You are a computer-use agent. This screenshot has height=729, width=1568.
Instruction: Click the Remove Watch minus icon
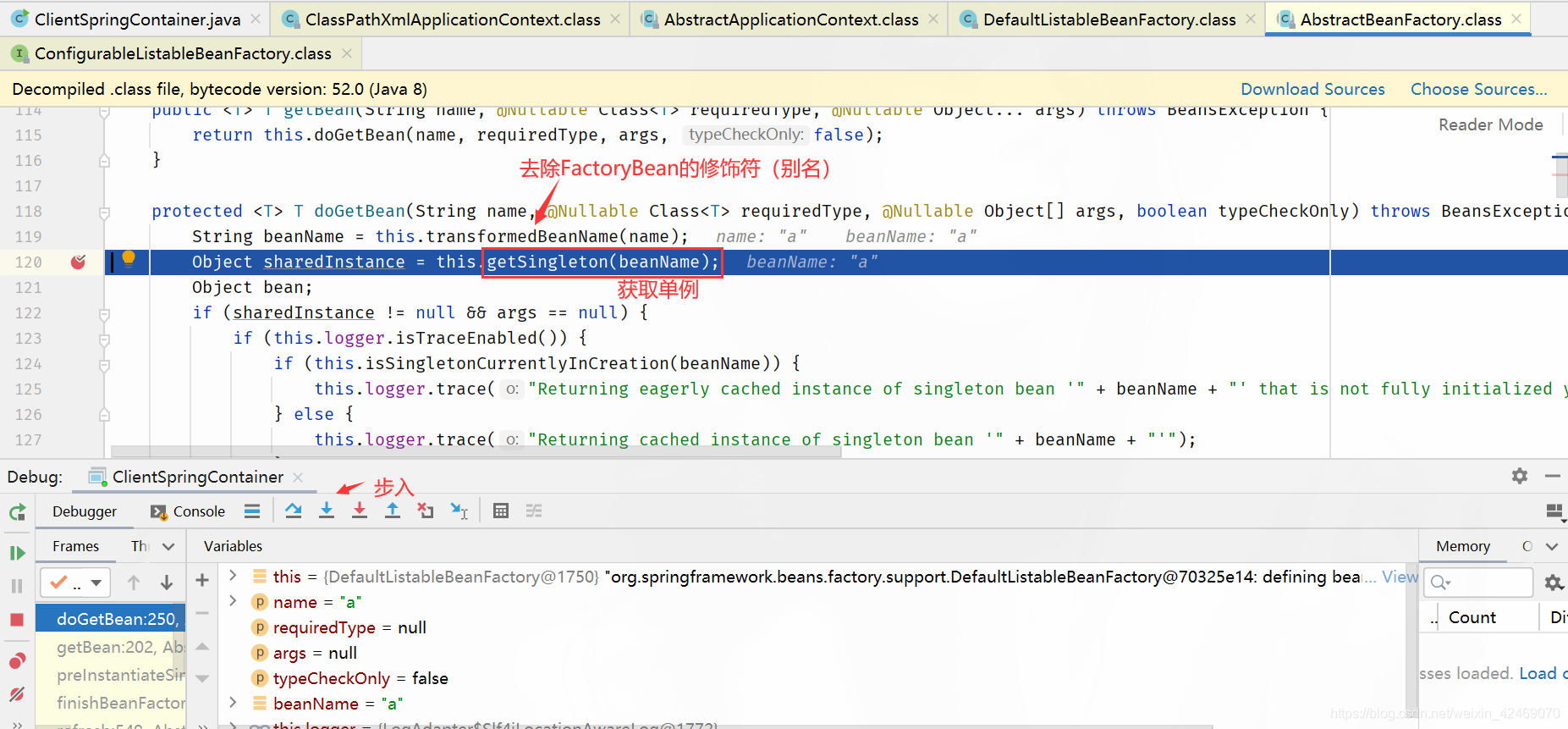click(202, 613)
